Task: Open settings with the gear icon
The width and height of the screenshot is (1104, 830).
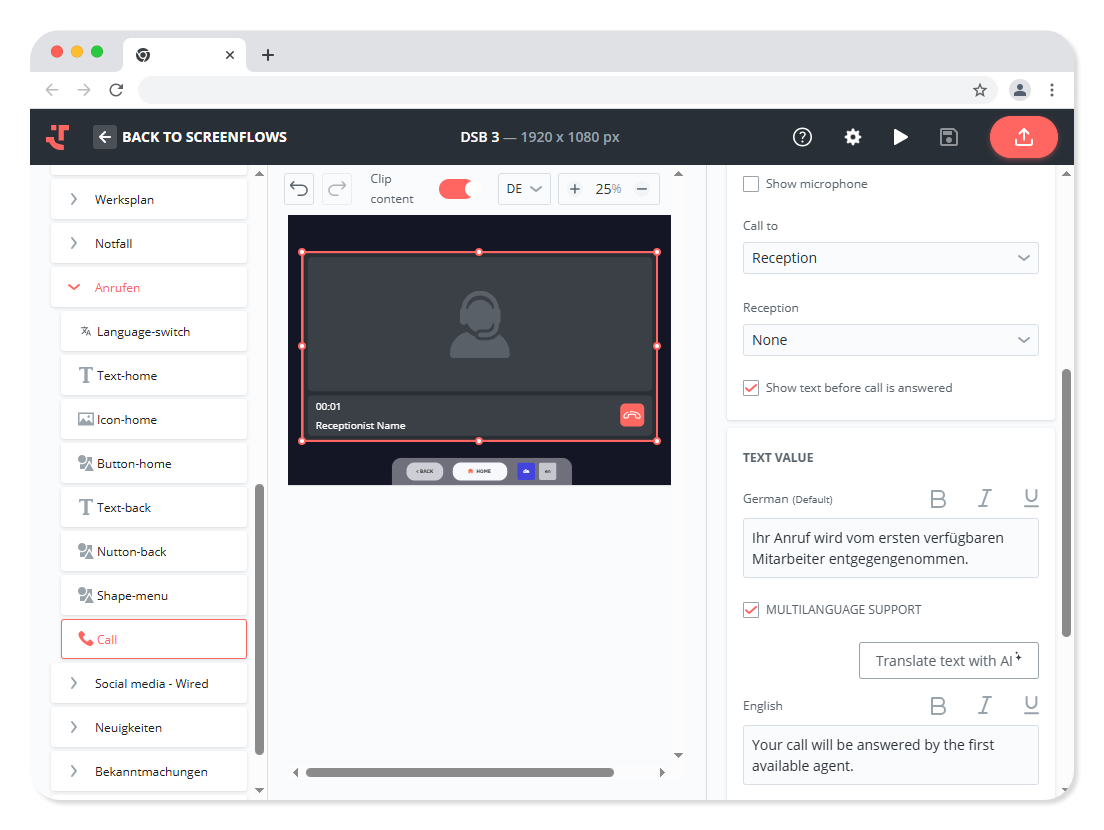Action: pos(852,137)
